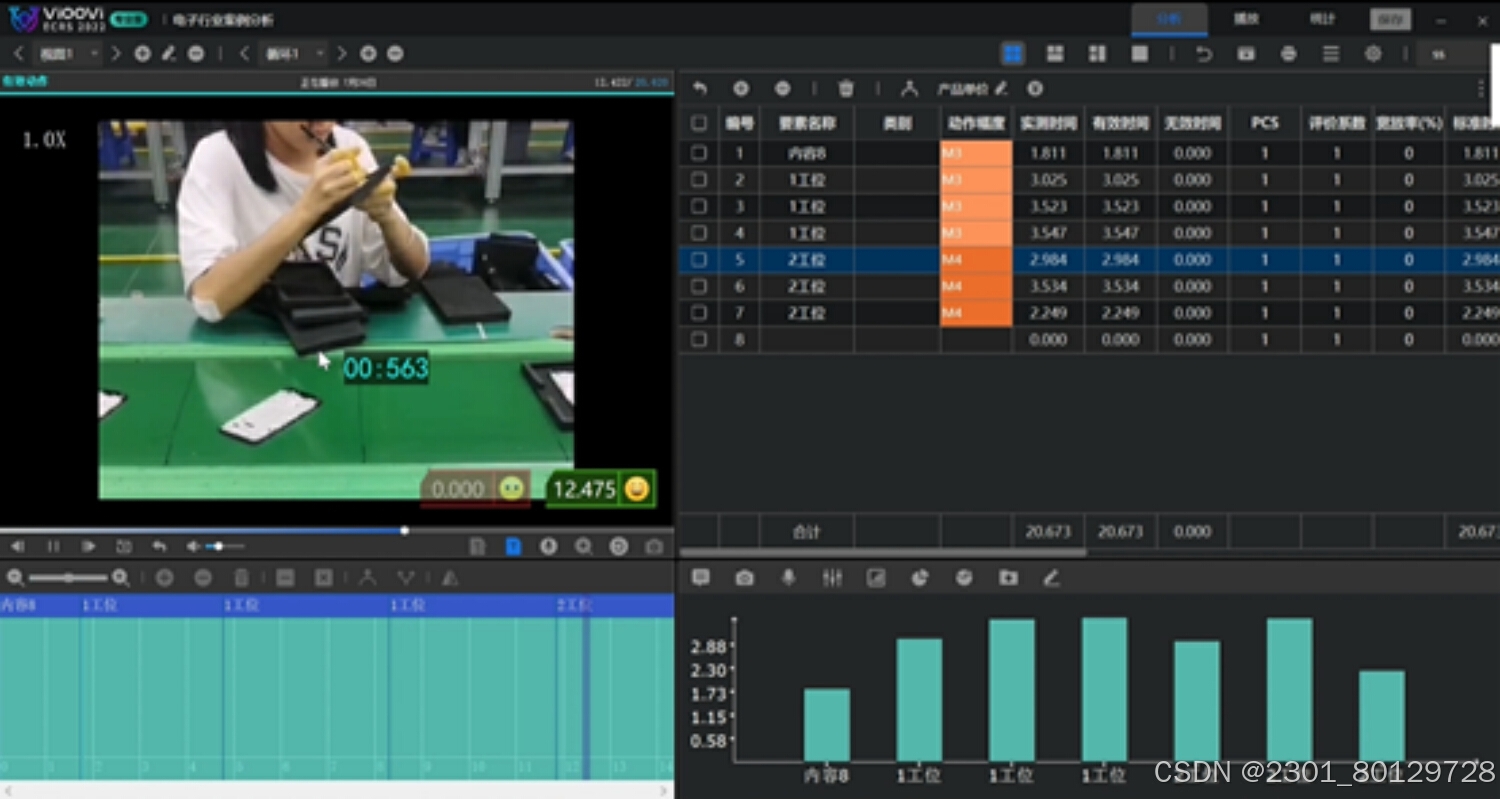Image resolution: width=1500 pixels, height=799 pixels.
Task: Switch to the Statistics tab
Action: [1322, 19]
